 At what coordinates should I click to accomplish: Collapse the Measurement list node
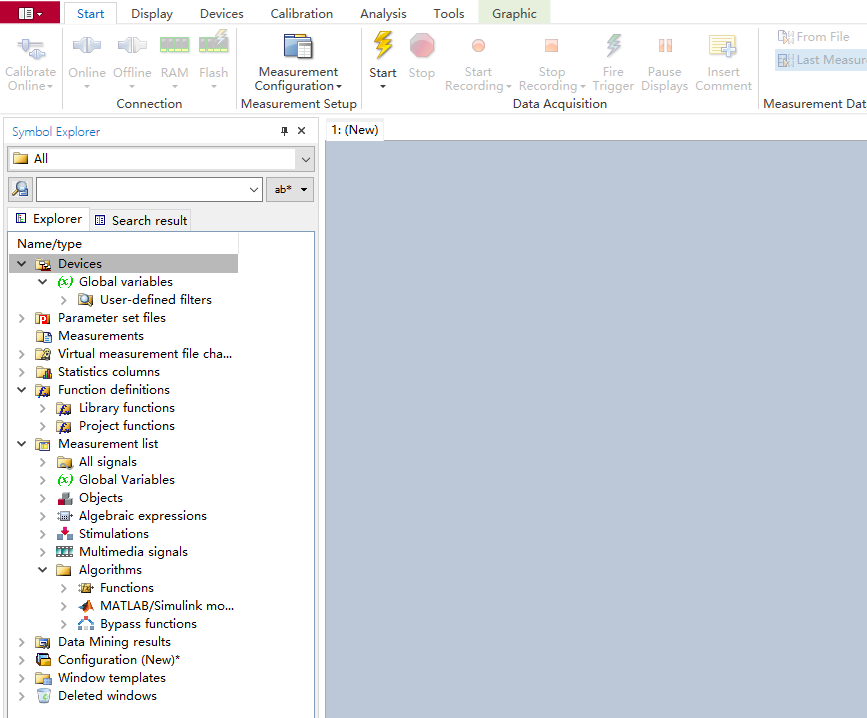[22, 444]
